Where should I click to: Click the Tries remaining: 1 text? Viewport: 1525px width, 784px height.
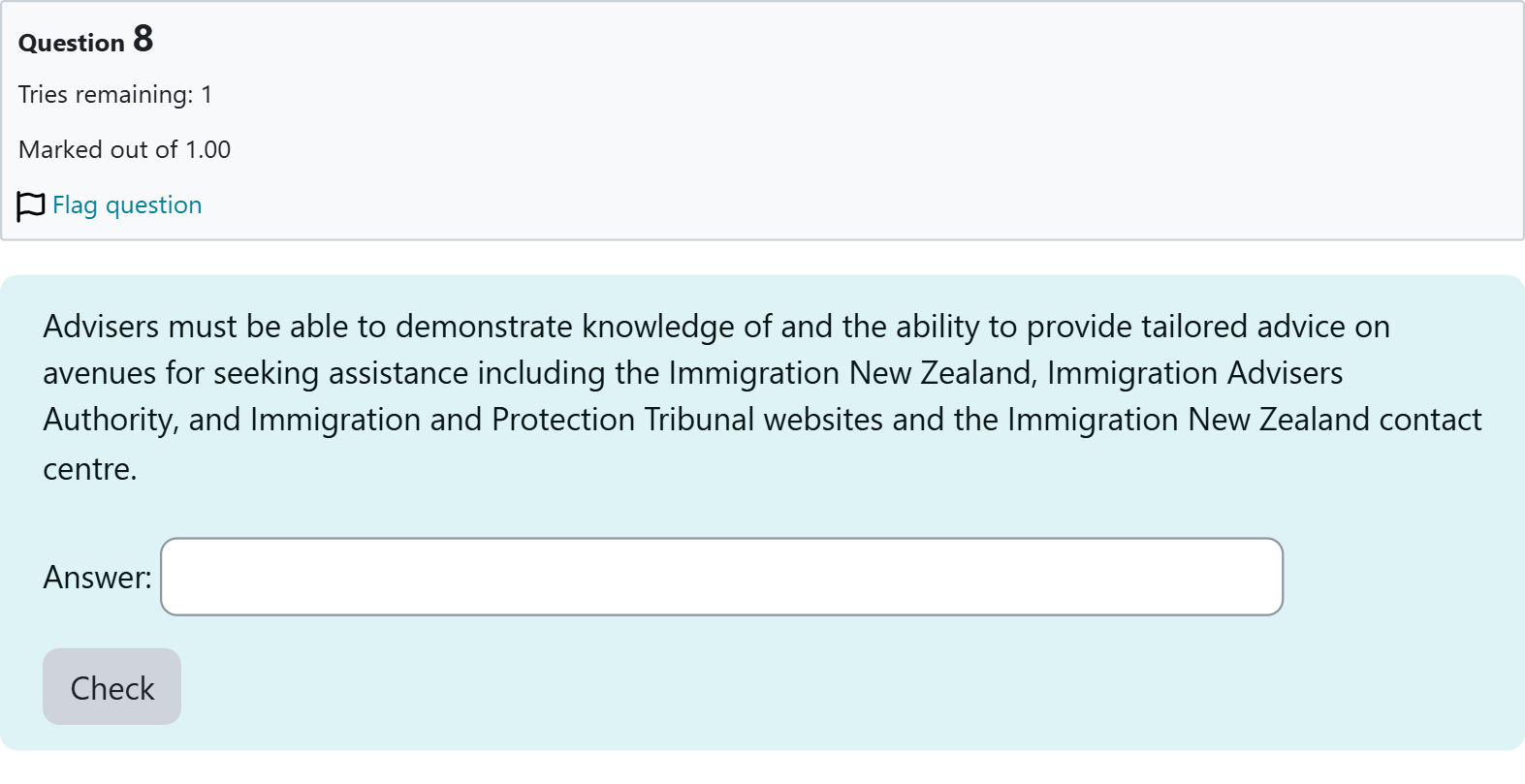tap(115, 95)
